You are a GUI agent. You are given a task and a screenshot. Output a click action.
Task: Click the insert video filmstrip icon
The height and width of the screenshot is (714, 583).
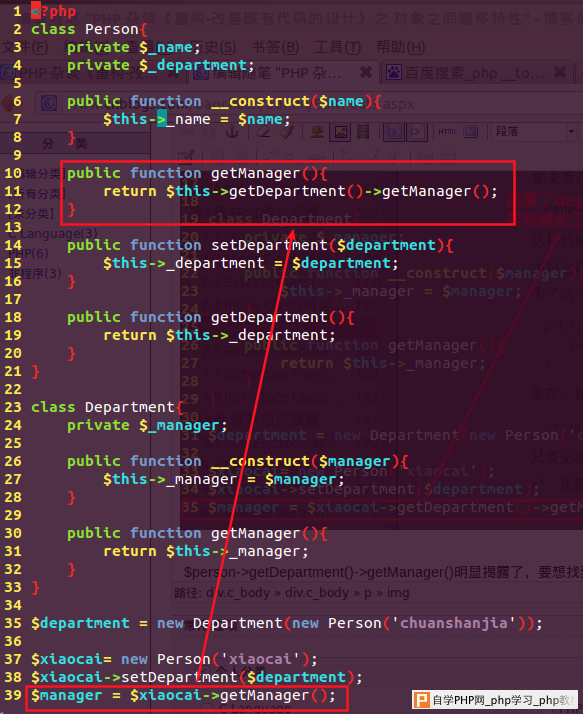[x=363, y=132]
